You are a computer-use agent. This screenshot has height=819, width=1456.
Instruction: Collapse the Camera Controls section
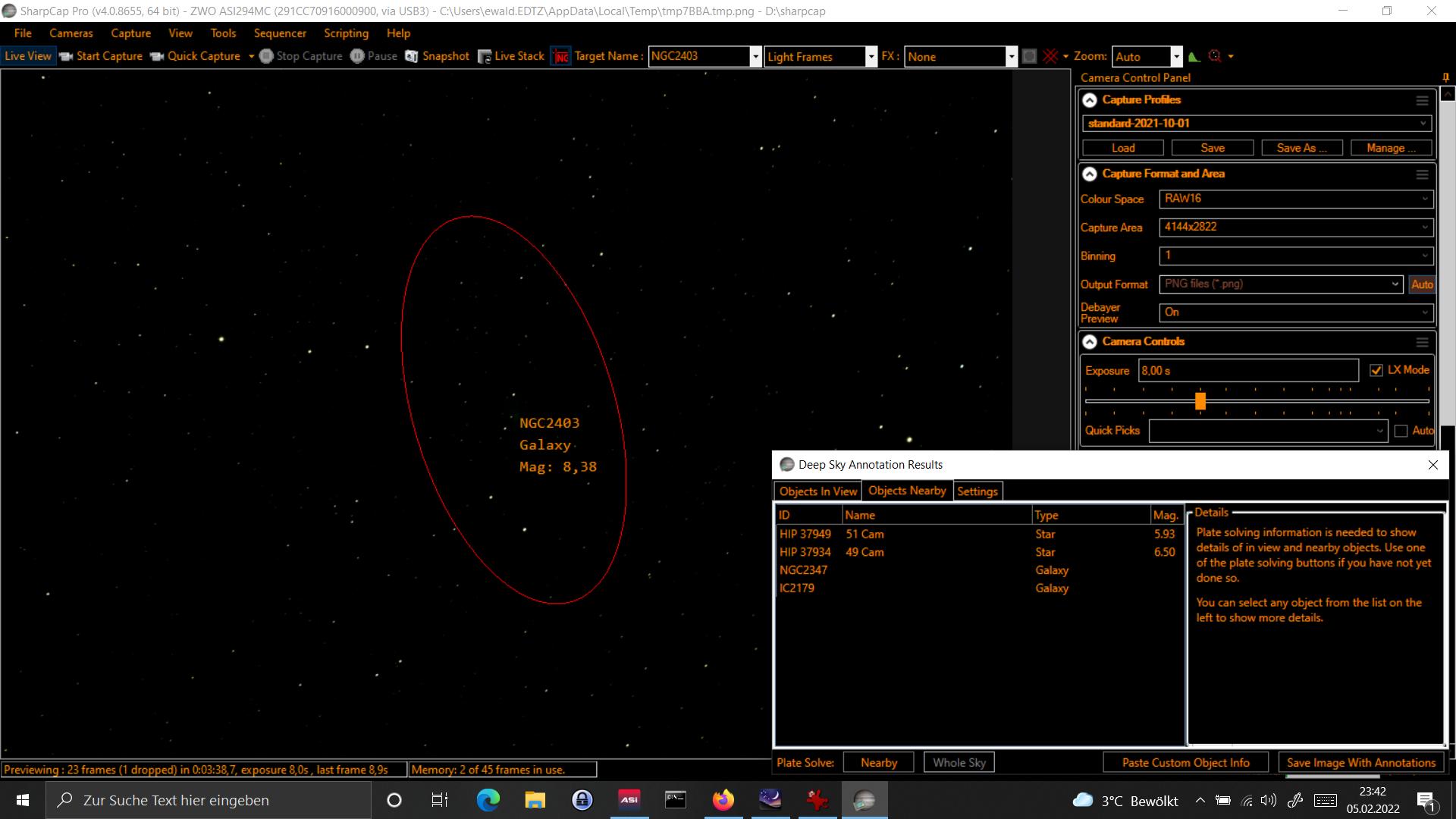[x=1090, y=342]
